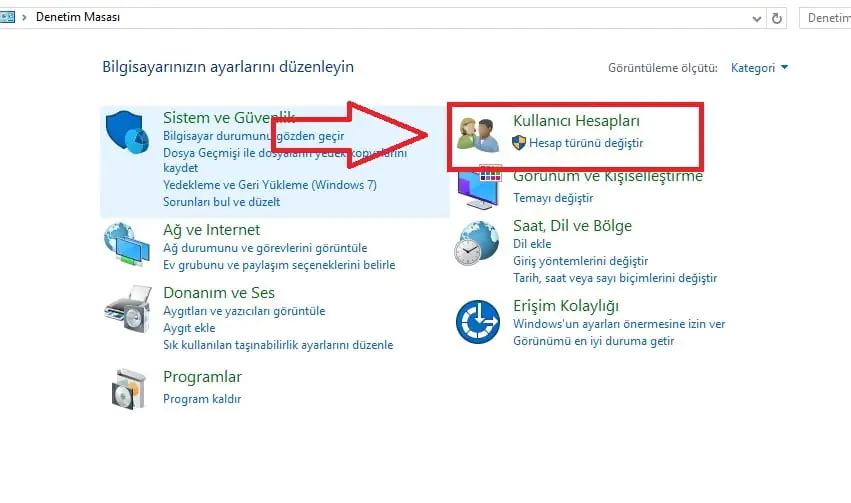Click shield icon beside Hesap türünü değiştir
This screenshot has height=503, width=851.
pos(519,143)
